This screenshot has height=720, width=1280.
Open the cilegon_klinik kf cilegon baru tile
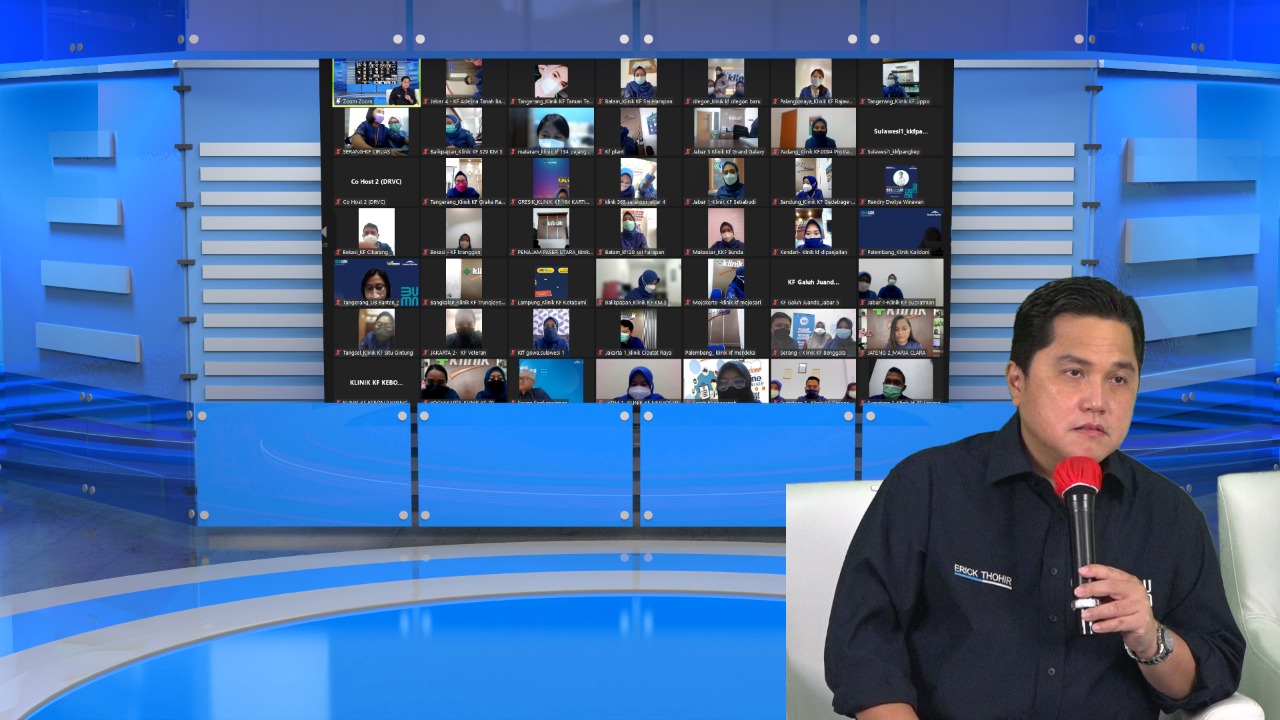click(x=726, y=82)
